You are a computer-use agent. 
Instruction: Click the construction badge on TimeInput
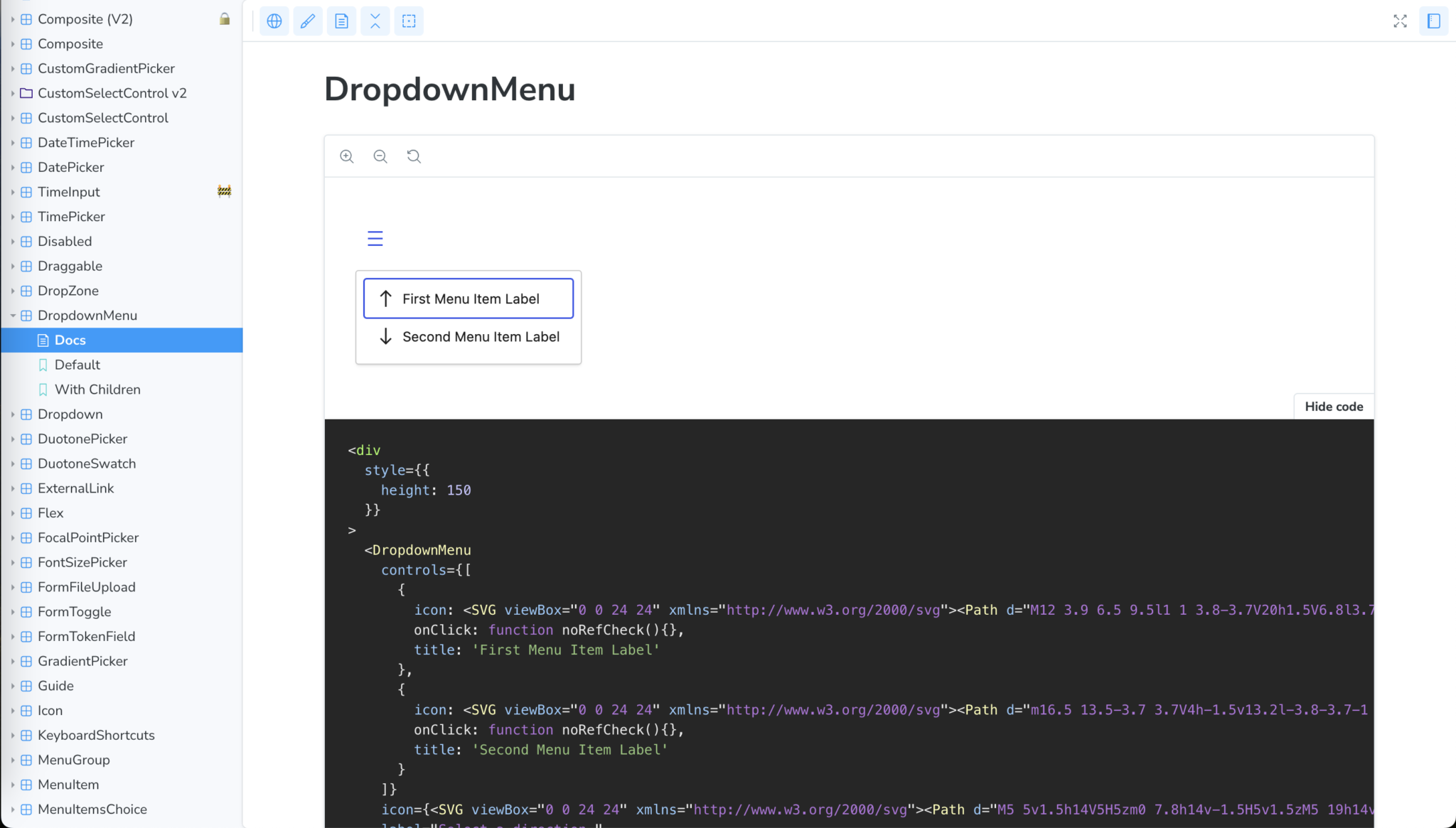[225, 191]
